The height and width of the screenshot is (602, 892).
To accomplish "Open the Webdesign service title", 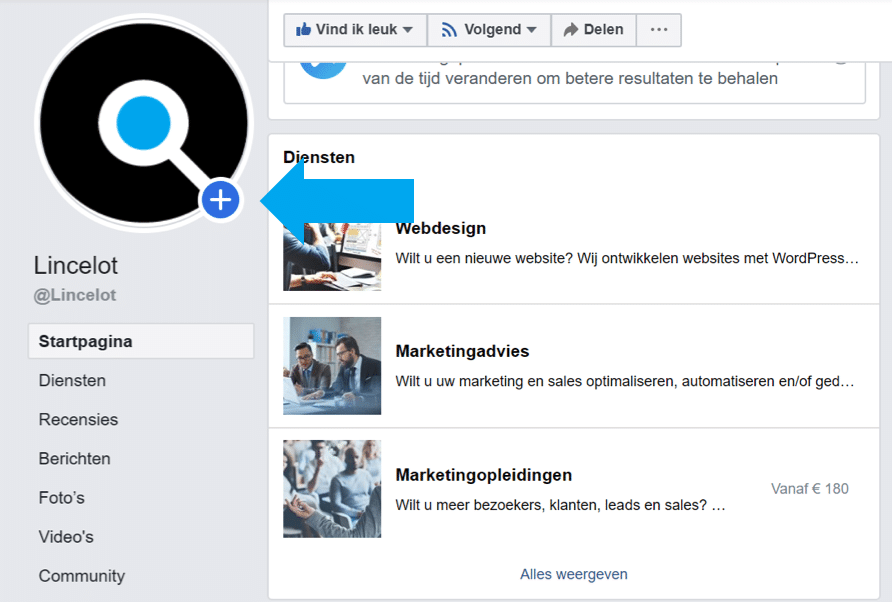I will pyautogui.click(x=441, y=228).
